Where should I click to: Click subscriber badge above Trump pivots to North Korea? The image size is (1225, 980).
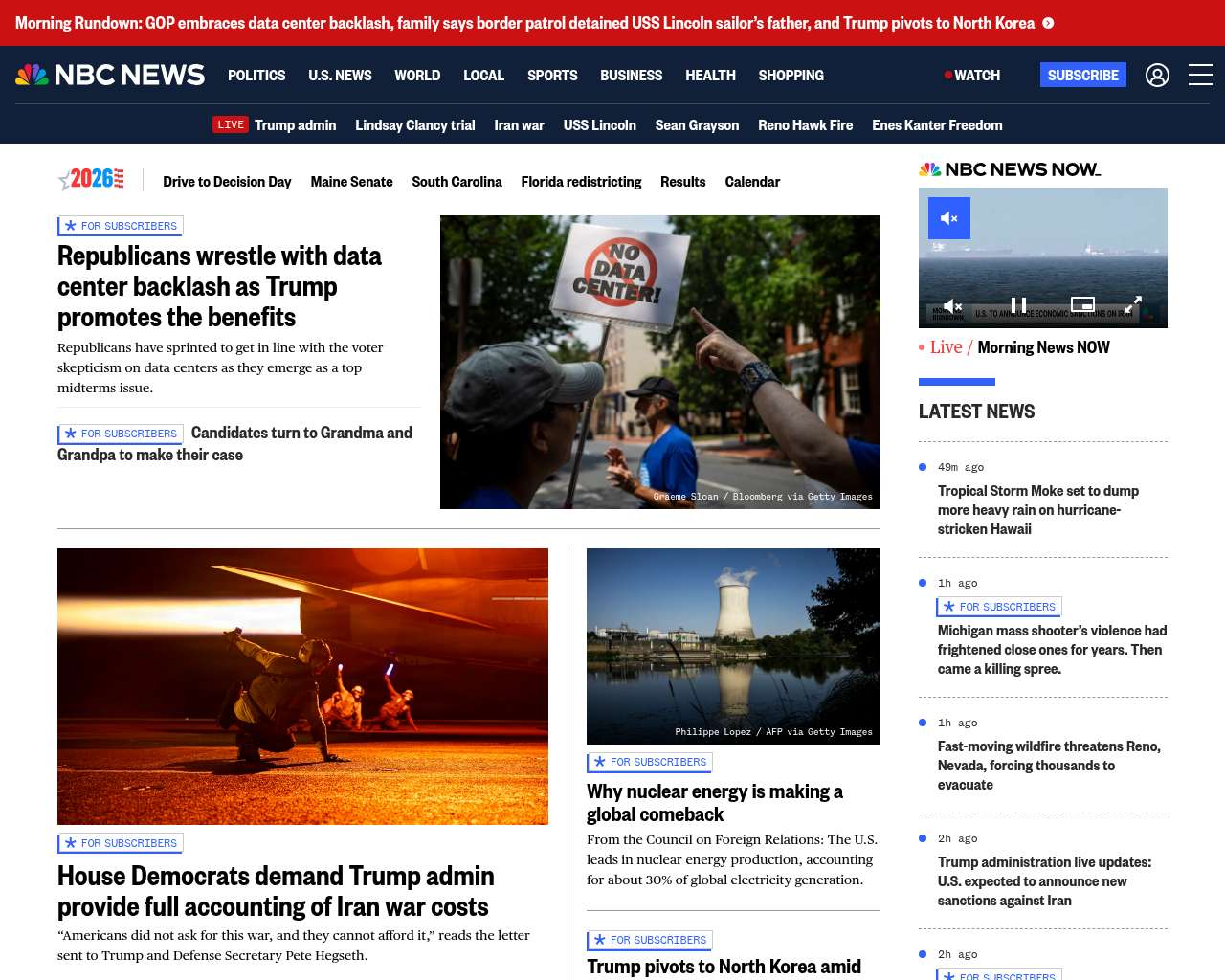click(650, 940)
